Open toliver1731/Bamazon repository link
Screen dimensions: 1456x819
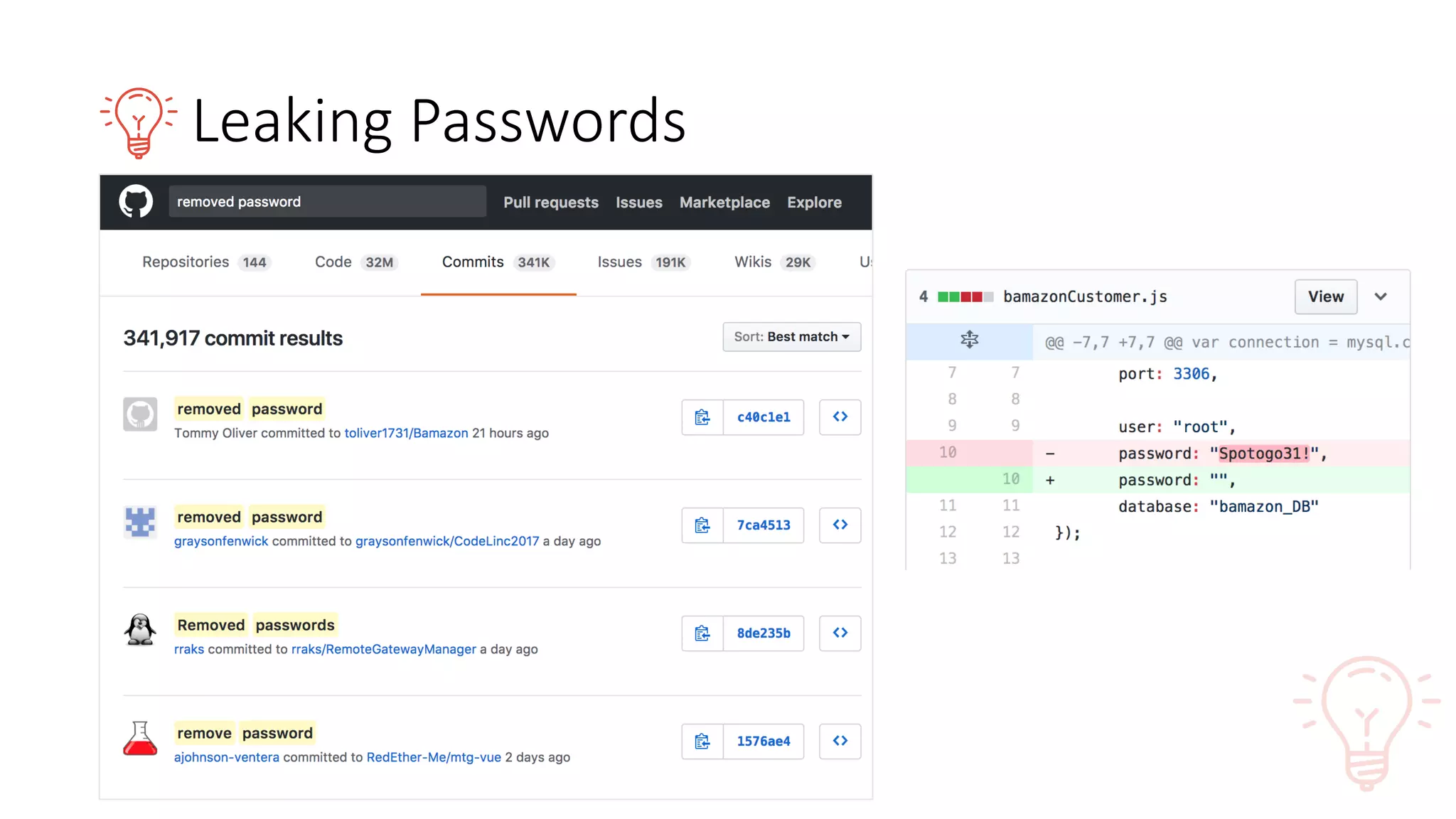pos(406,434)
